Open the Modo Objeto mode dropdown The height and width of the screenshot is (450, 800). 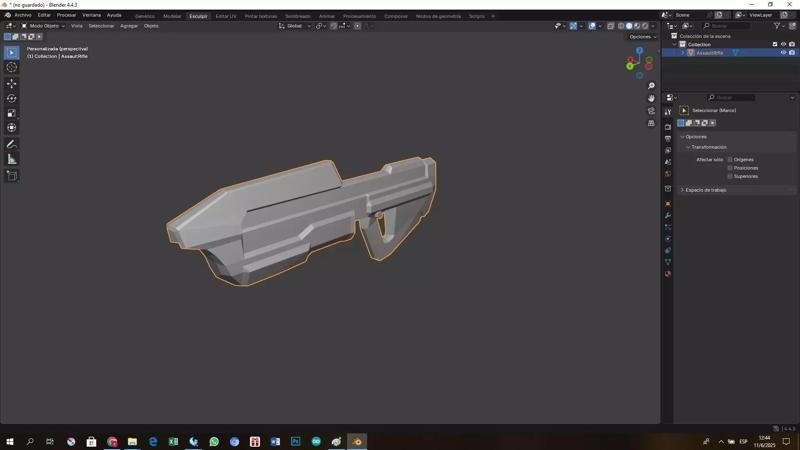tap(44, 26)
